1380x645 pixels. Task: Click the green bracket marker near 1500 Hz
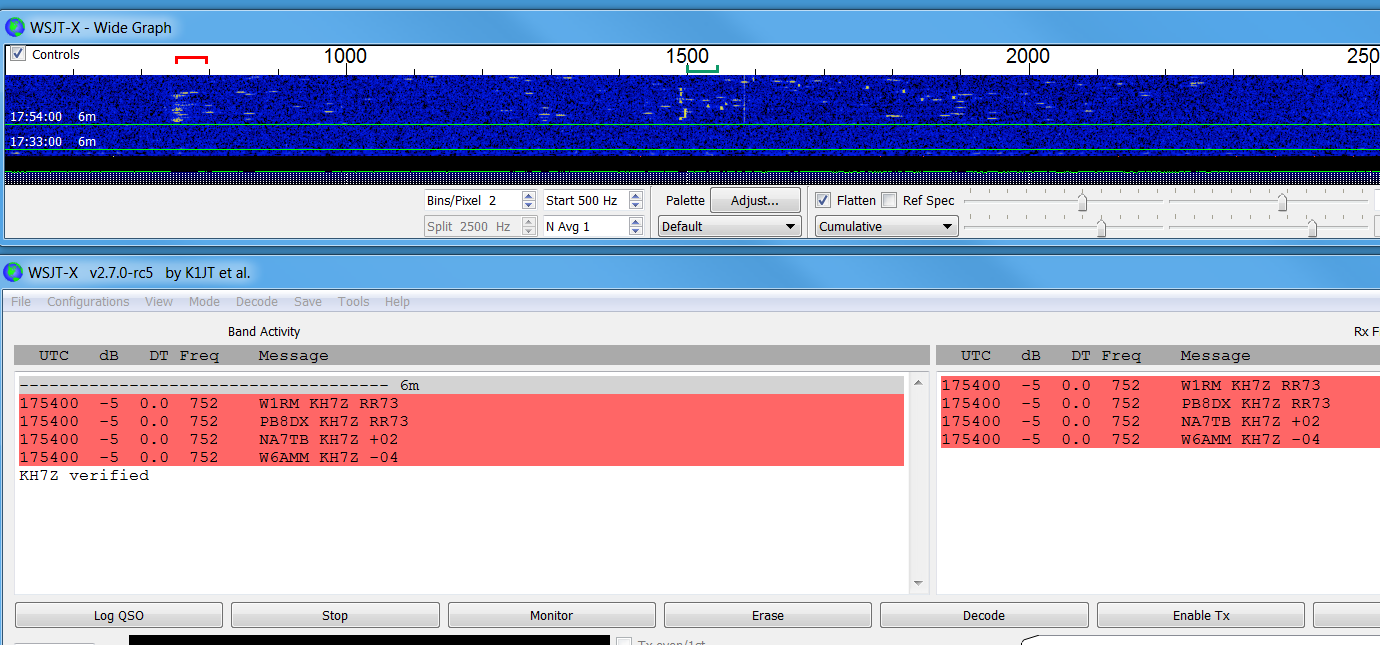[x=702, y=69]
